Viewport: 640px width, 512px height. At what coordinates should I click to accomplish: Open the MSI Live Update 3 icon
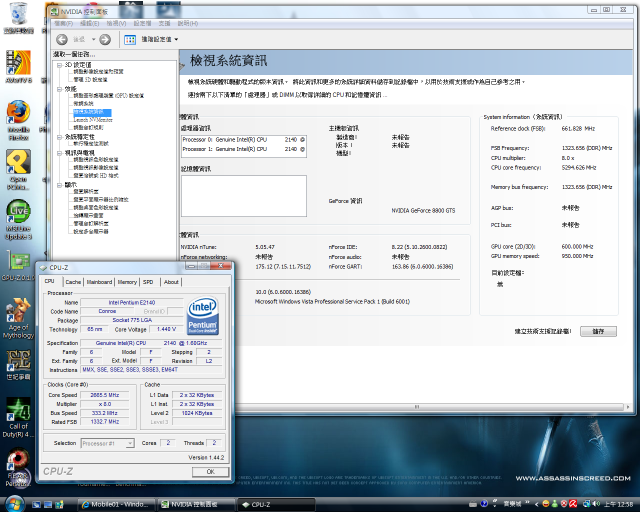(18, 219)
